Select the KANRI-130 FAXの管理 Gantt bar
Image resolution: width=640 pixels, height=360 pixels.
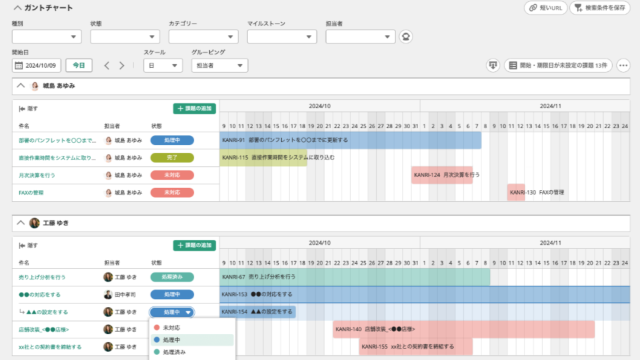point(516,192)
